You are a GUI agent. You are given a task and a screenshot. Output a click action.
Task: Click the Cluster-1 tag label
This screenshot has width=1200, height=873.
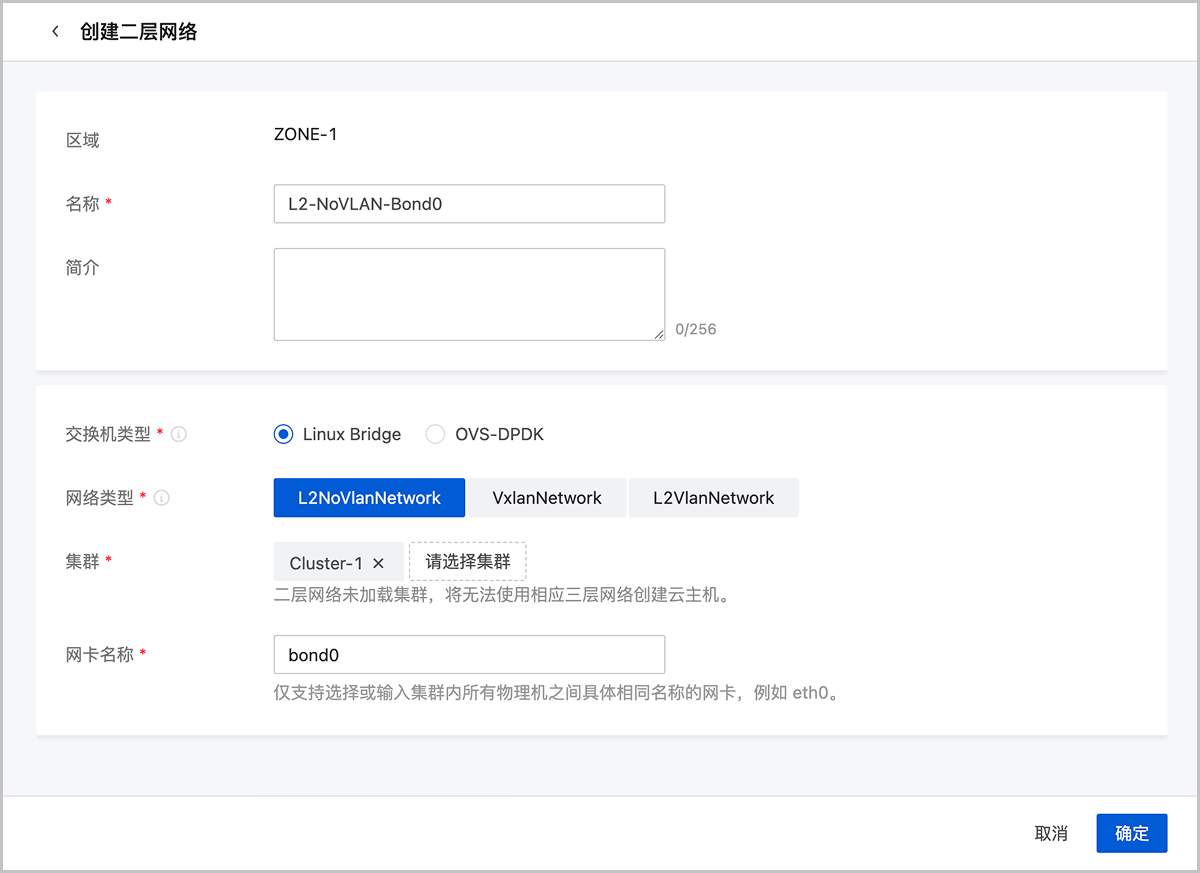(x=326, y=563)
